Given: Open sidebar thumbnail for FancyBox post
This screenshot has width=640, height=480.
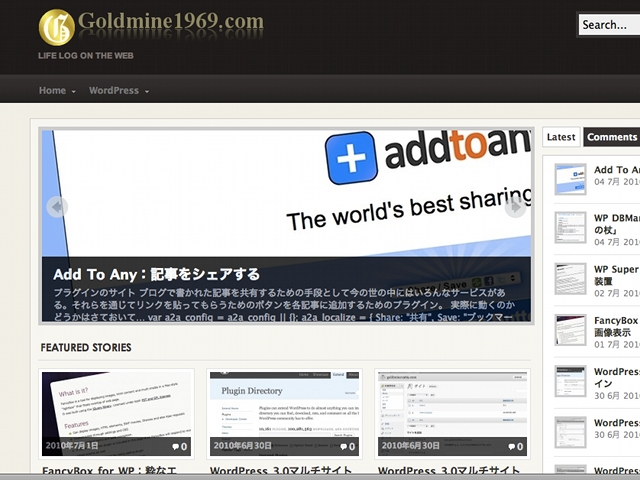Looking at the screenshot, I should 570,330.
